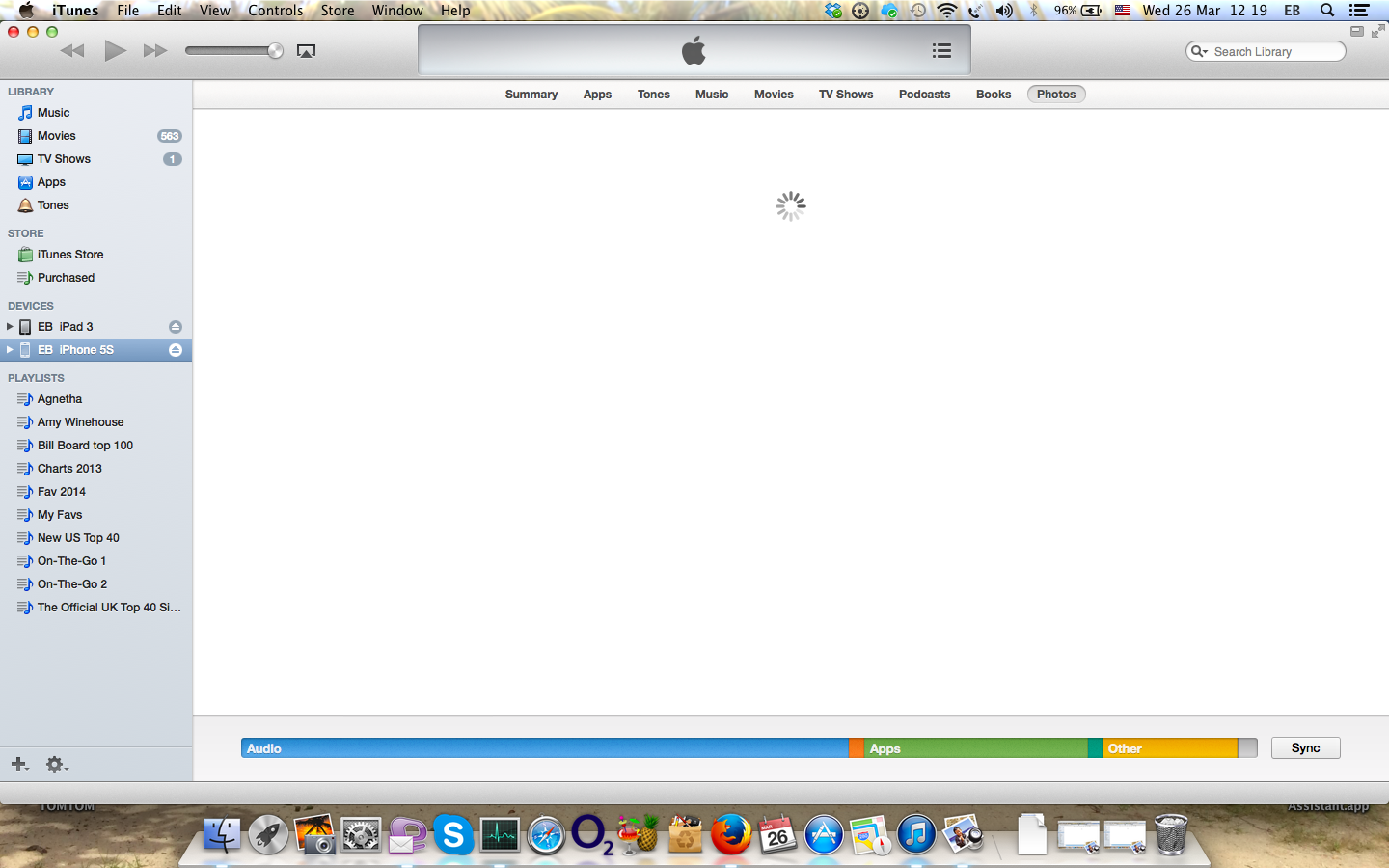Expand the EB iPhone 5S device
The height and width of the screenshot is (868, 1389).
10,350
